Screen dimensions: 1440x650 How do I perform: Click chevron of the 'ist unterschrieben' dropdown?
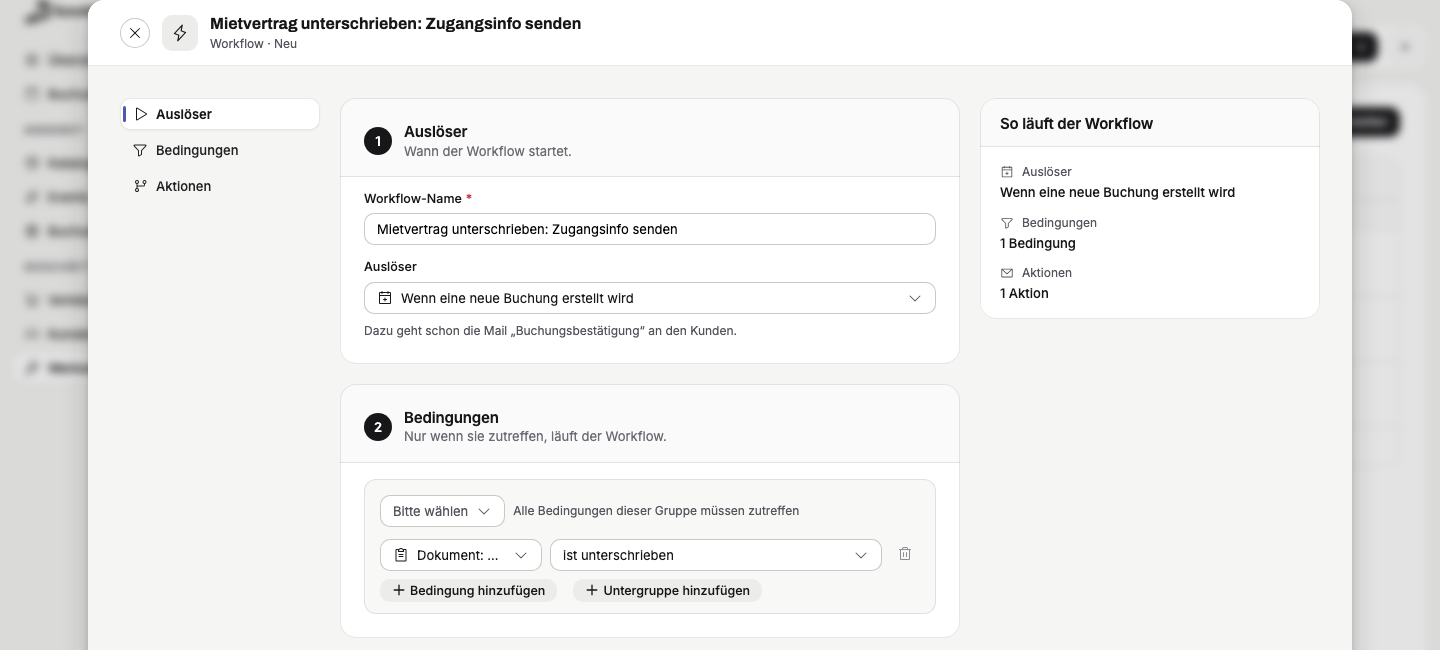861,555
